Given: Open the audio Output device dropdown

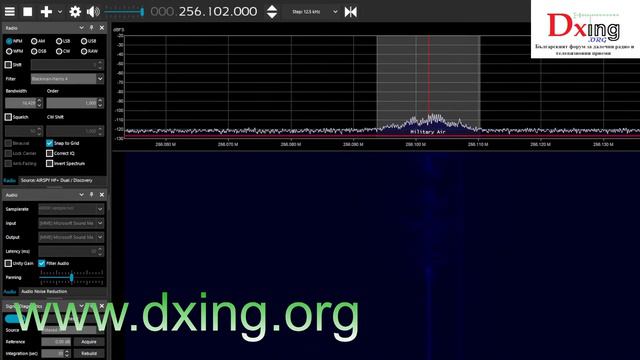Looking at the screenshot, I should point(71,237).
